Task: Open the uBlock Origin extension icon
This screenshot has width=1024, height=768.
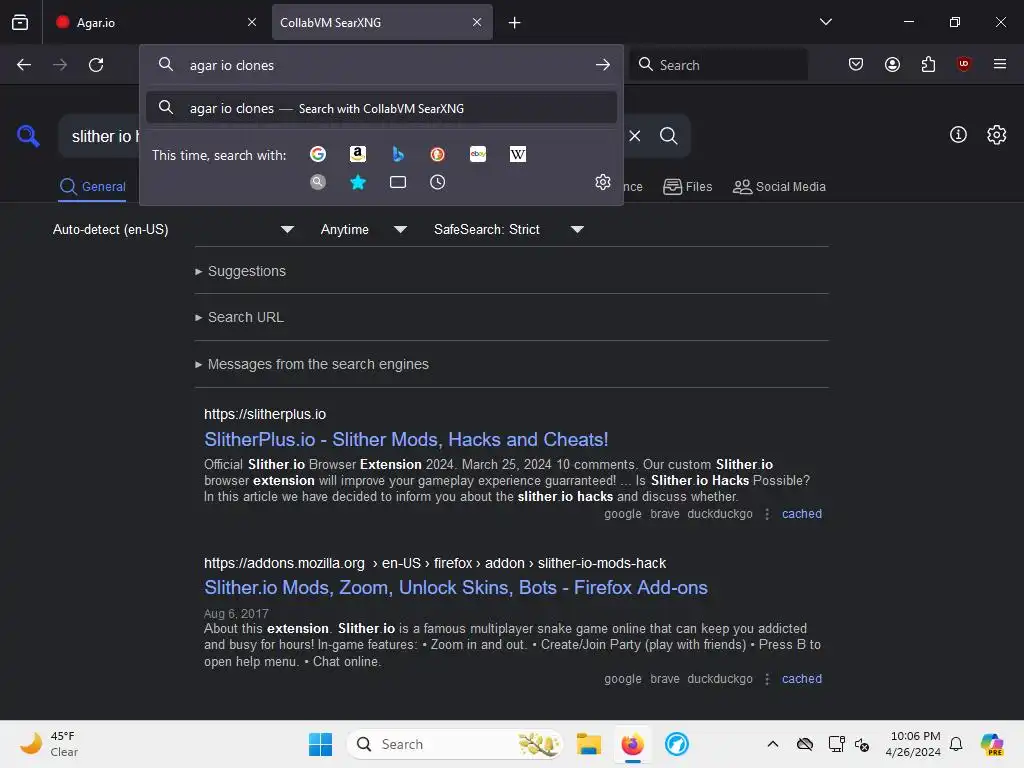Action: (x=963, y=64)
